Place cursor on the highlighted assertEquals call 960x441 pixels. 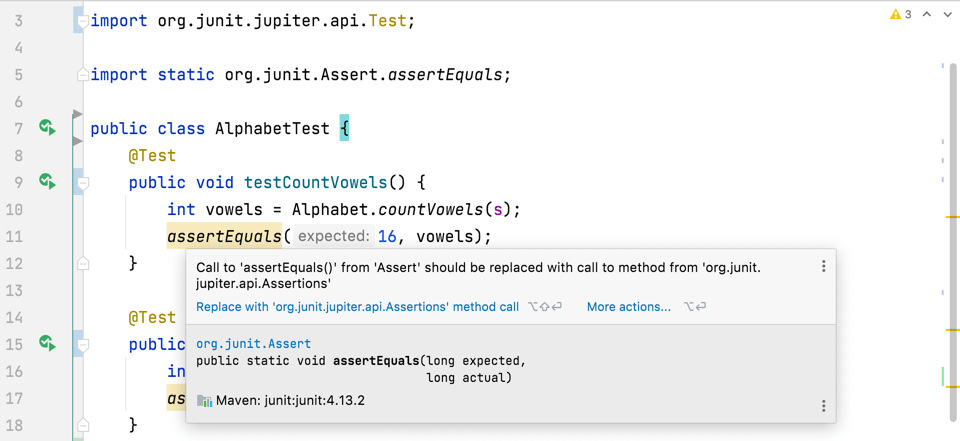pyautogui.click(x=224, y=237)
